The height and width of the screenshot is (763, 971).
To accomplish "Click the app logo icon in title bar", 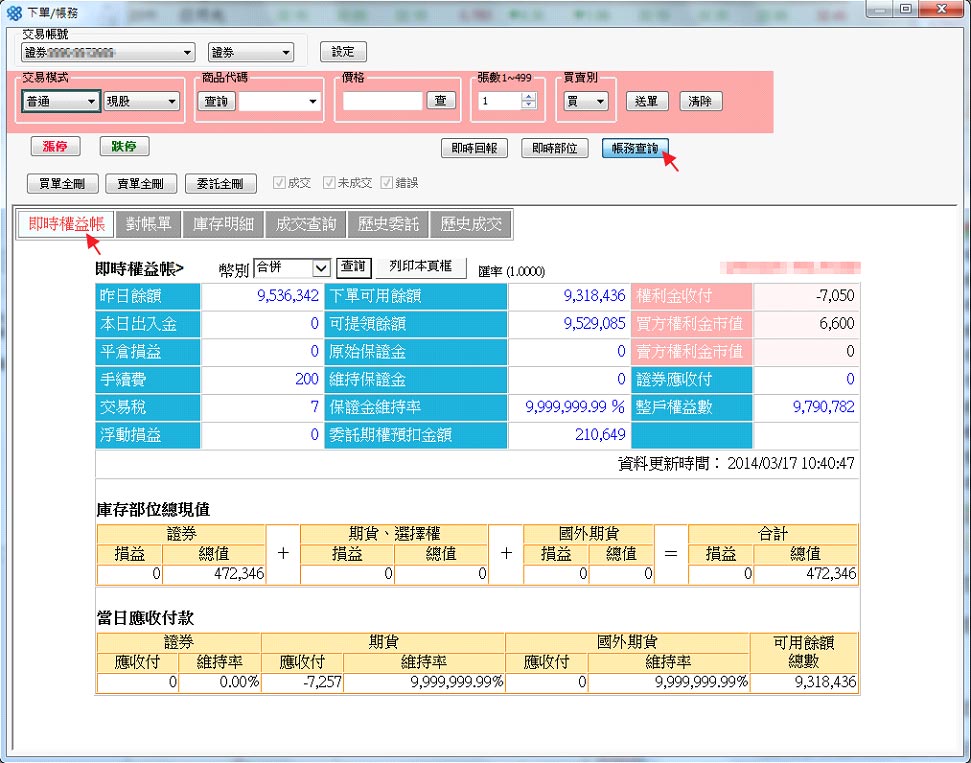I will (14, 11).
